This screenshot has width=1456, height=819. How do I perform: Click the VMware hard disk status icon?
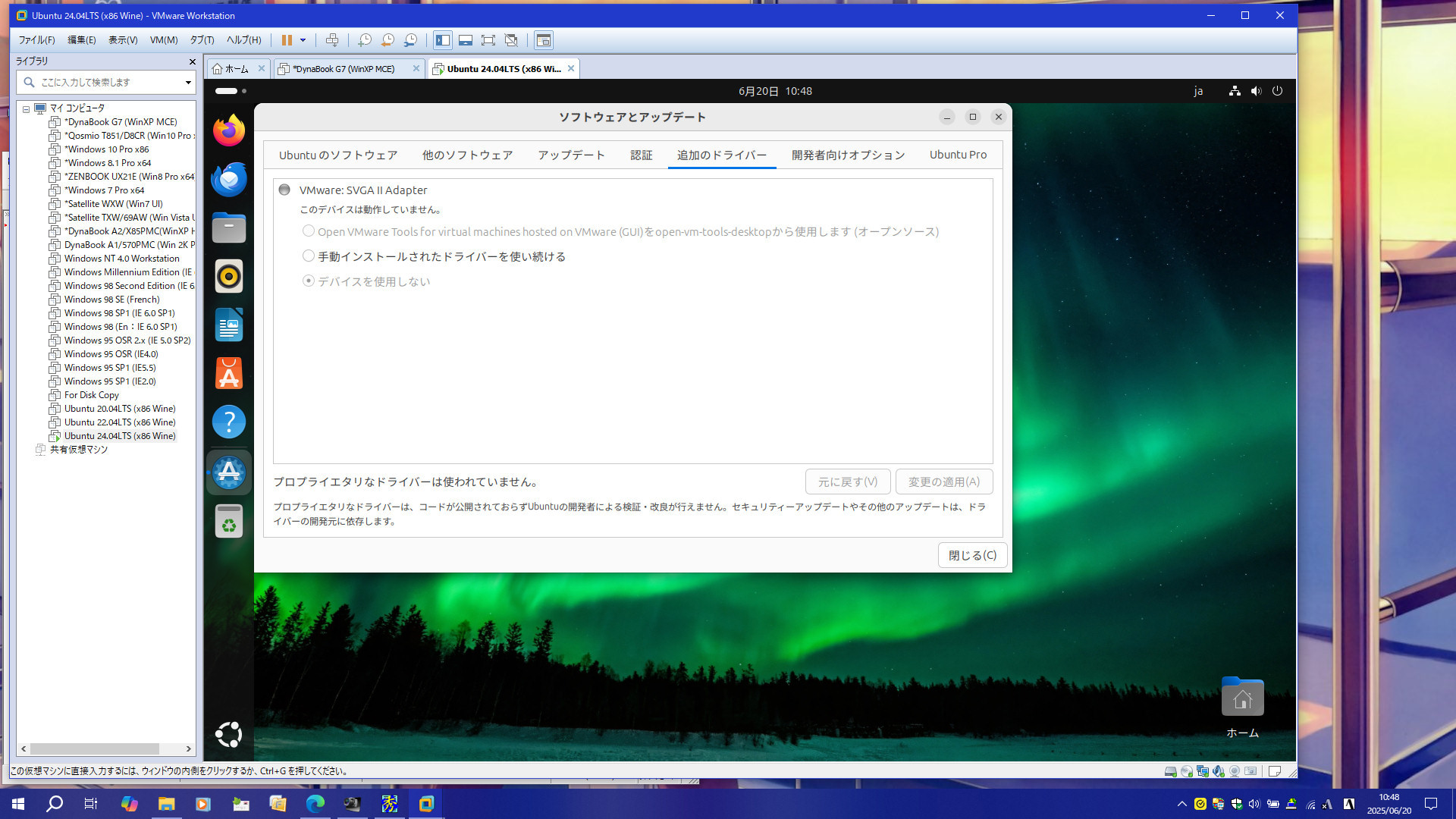(1170, 771)
